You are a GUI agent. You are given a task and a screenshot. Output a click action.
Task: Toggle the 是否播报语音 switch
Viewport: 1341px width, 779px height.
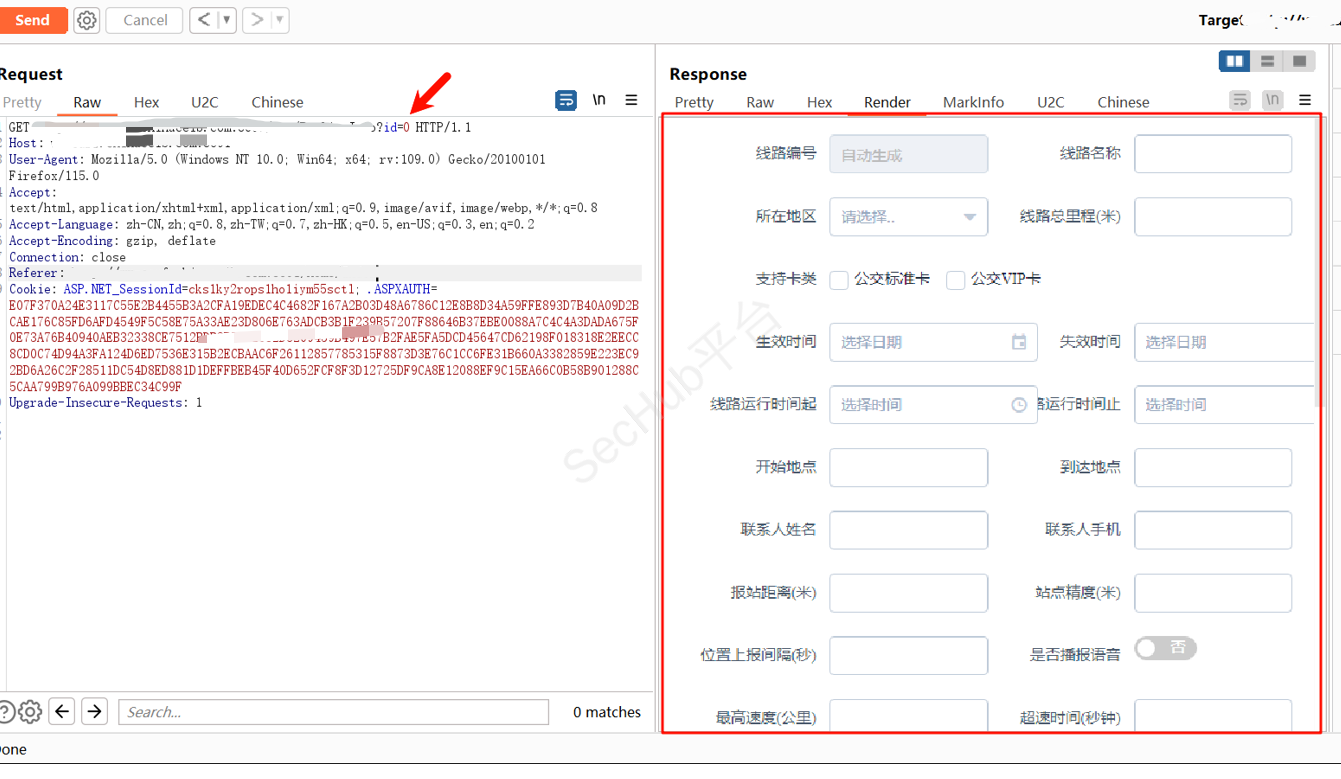(x=1165, y=648)
